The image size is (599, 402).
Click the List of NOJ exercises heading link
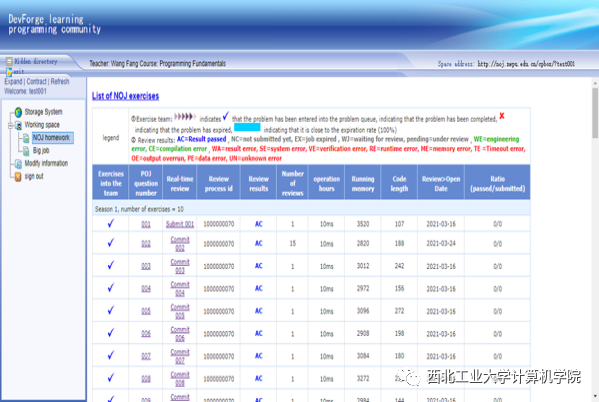[125, 96]
